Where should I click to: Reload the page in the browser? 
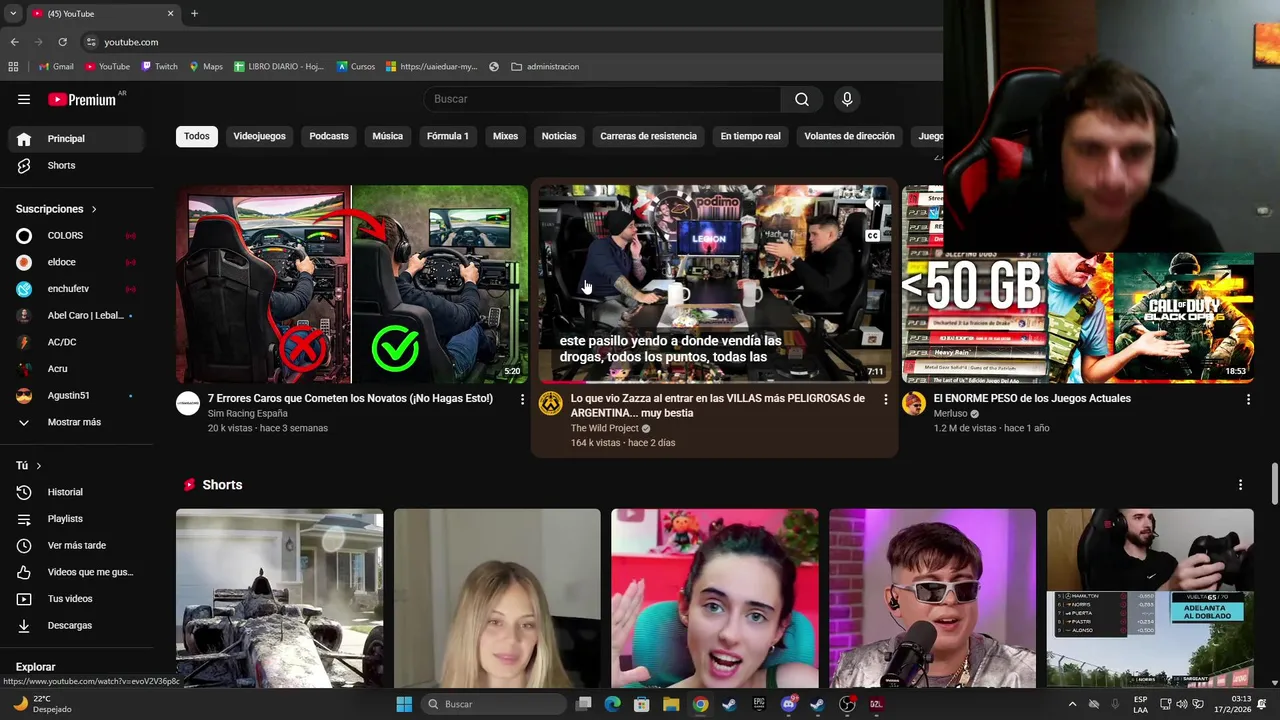coord(62,42)
